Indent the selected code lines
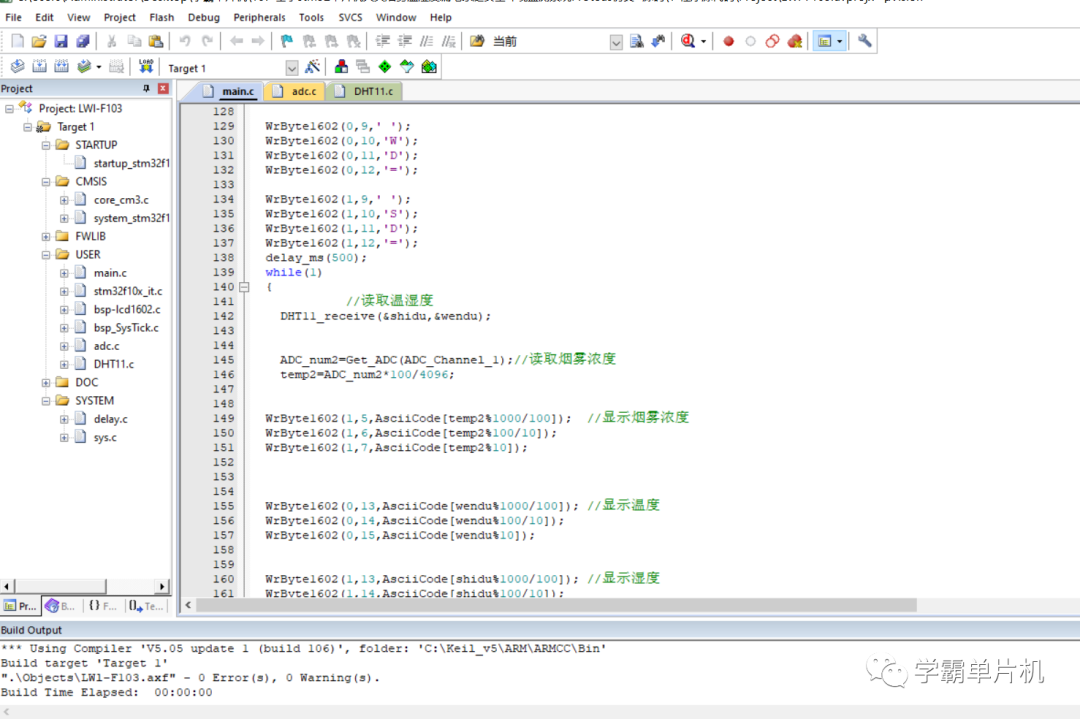This screenshot has height=719, width=1080. [x=383, y=41]
